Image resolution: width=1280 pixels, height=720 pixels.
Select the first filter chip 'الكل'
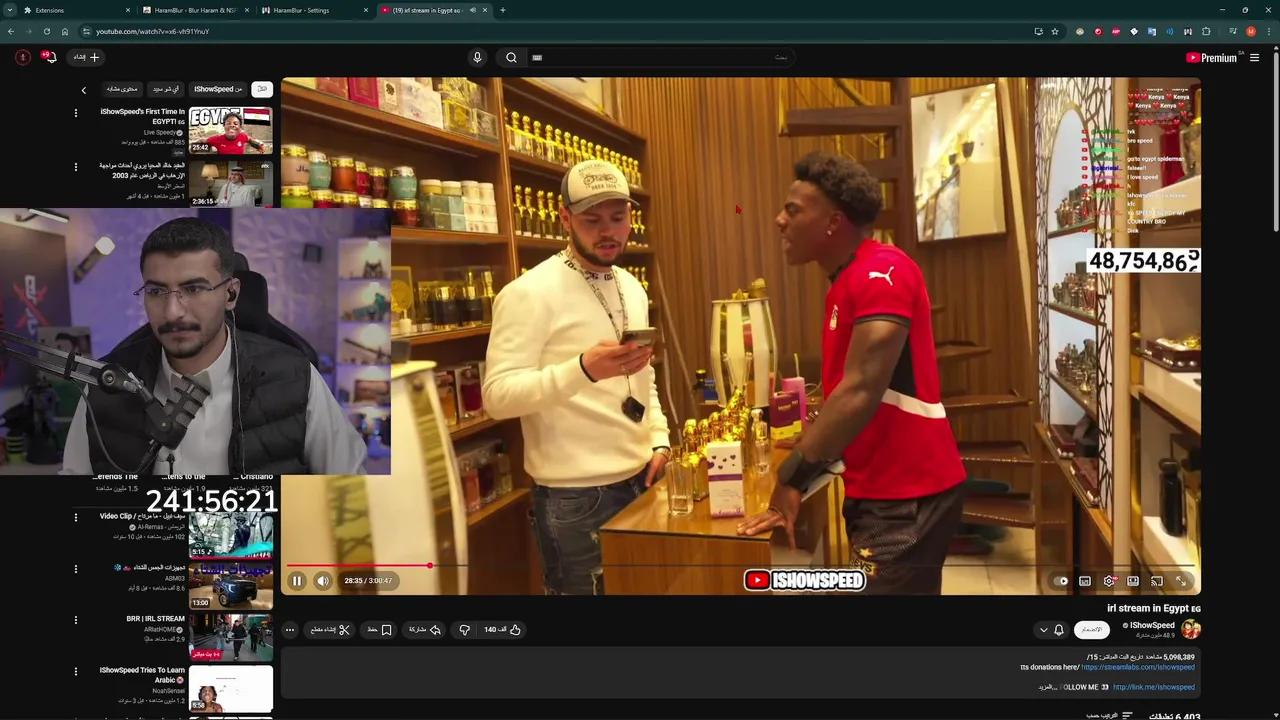262,89
